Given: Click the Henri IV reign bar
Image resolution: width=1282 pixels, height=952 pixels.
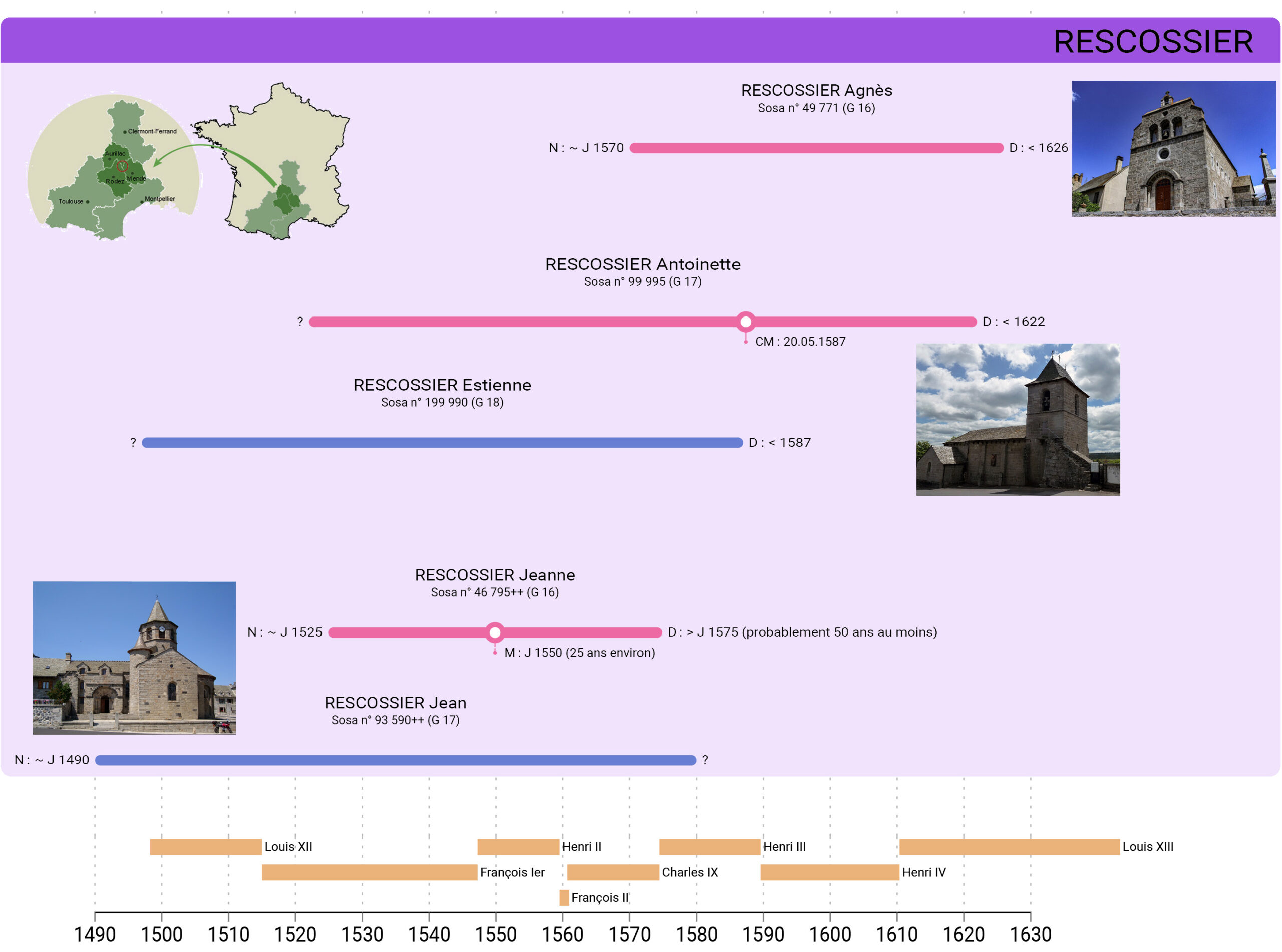Looking at the screenshot, I should tap(829, 872).
